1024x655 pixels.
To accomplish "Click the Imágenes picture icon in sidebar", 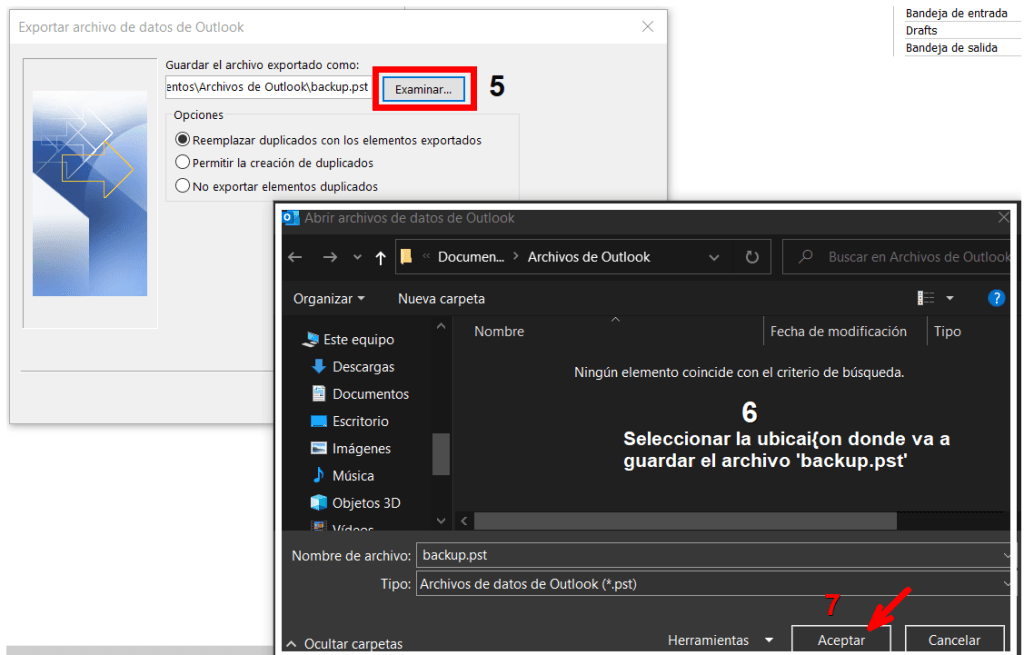I will point(319,448).
